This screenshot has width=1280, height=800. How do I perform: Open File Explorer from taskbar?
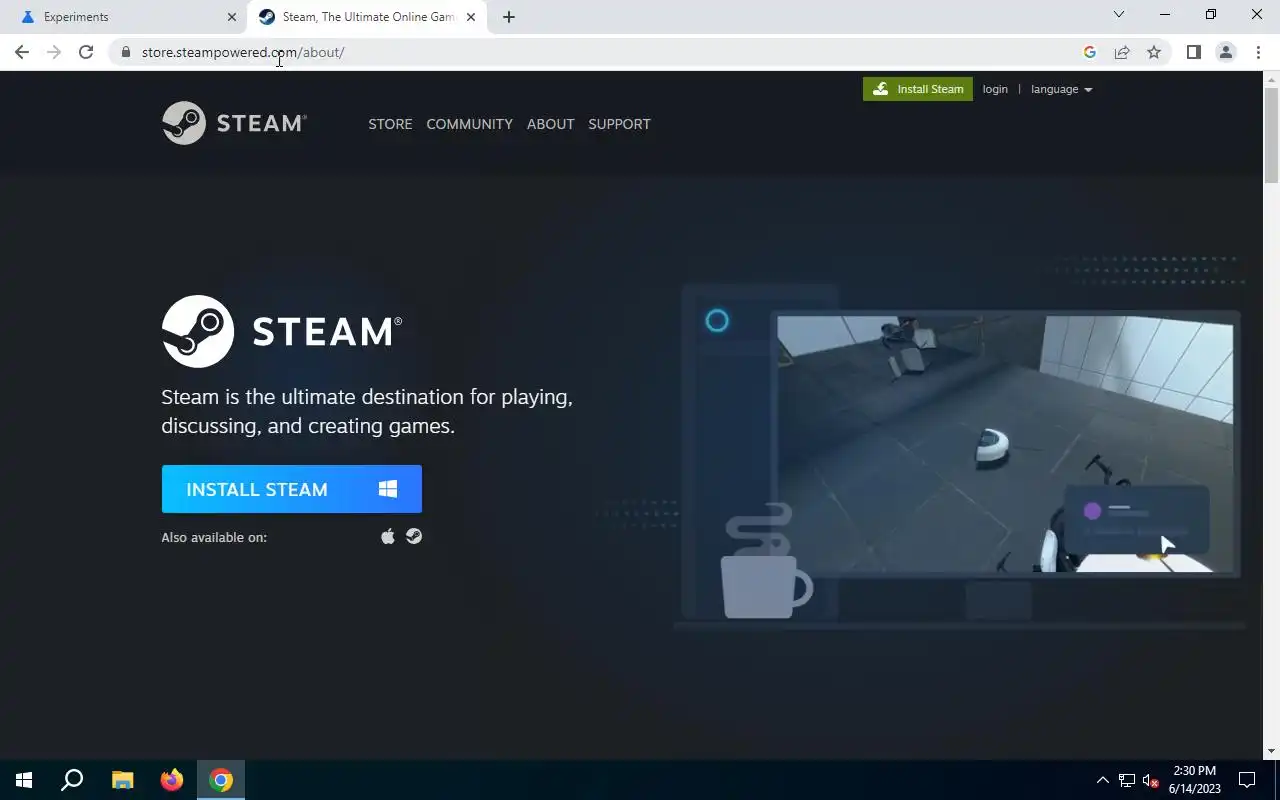(122, 780)
